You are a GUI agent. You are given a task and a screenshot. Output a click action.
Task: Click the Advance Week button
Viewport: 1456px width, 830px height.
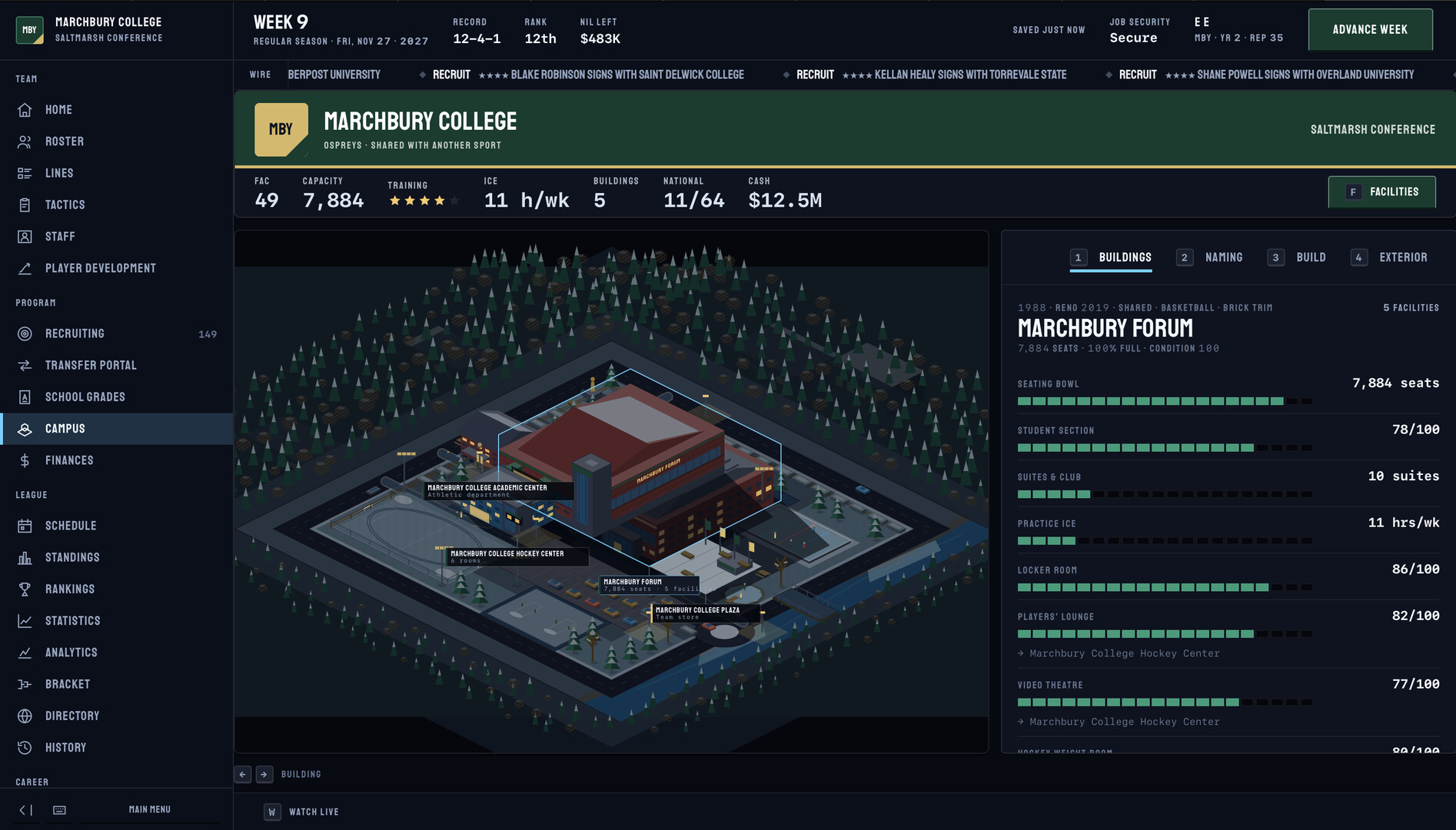click(1370, 29)
